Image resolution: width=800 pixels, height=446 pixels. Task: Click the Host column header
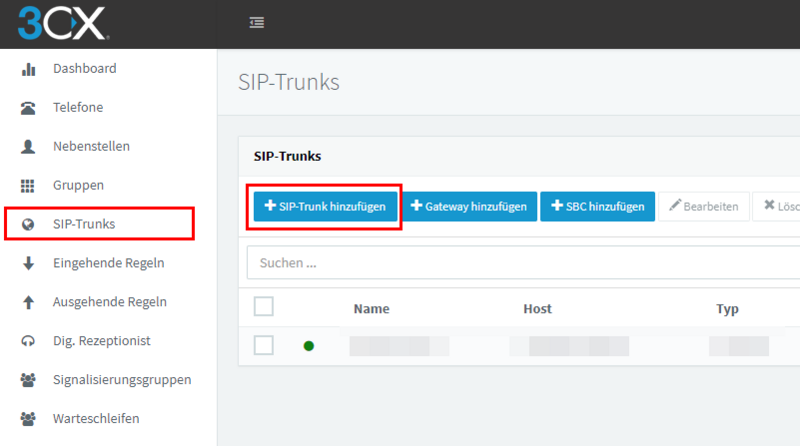pyautogui.click(x=537, y=309)
